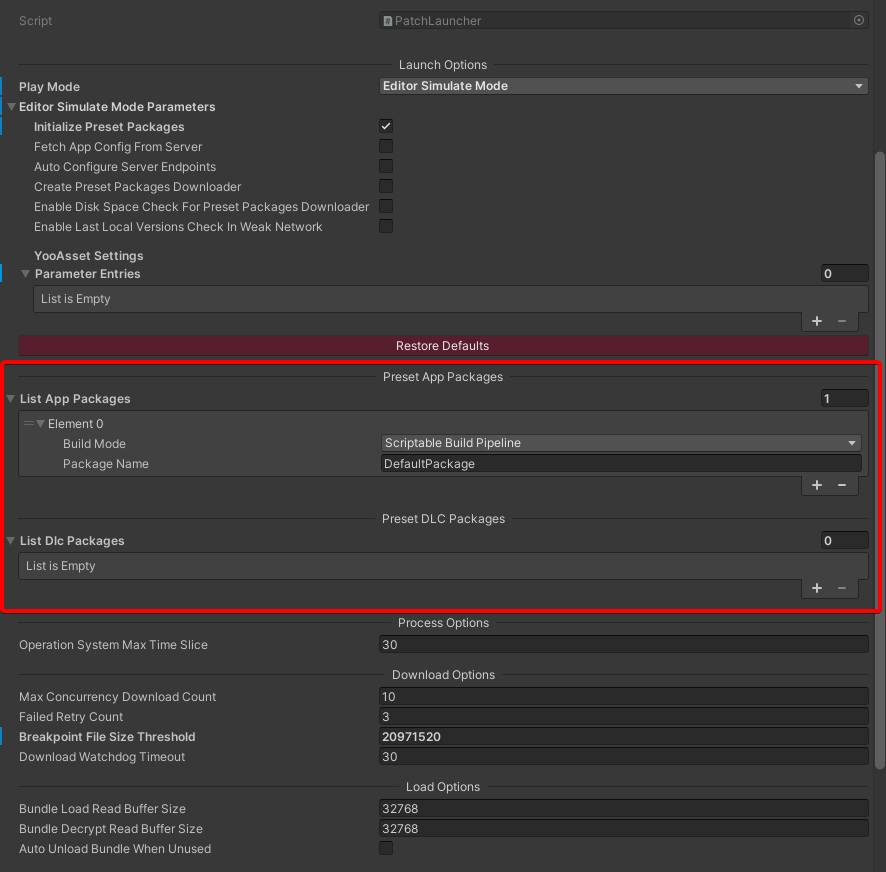Image resolution: width=886 pixels, height=872 pixels.
Task: Click the Package Name text field
Action: click(621, 464)
